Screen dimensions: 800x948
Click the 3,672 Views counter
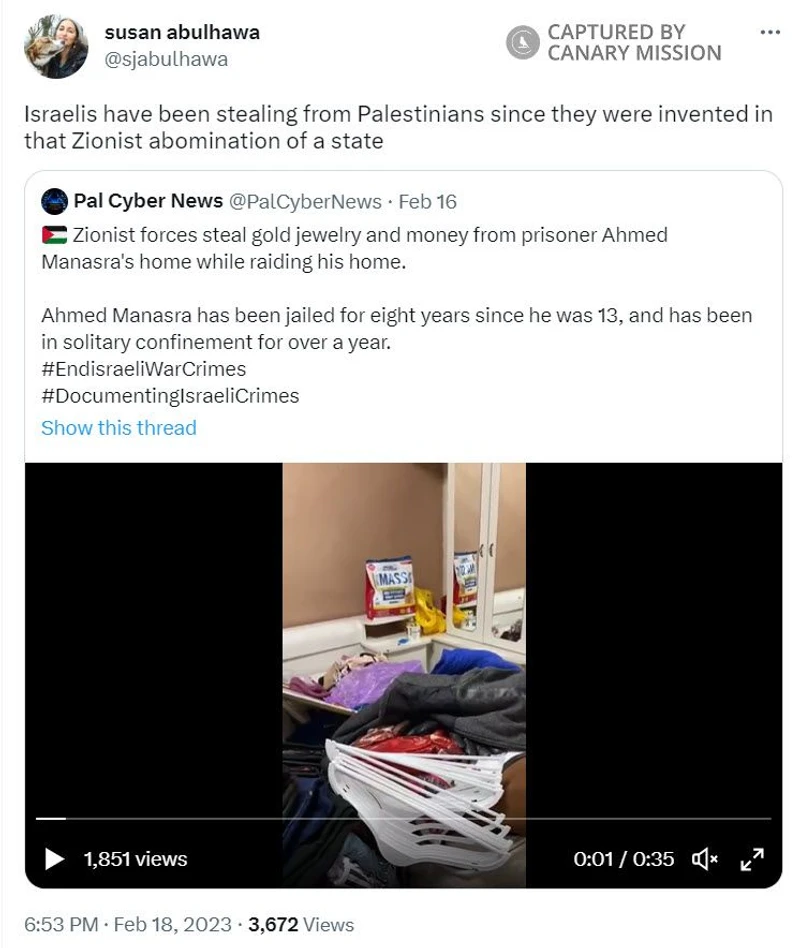301,924
